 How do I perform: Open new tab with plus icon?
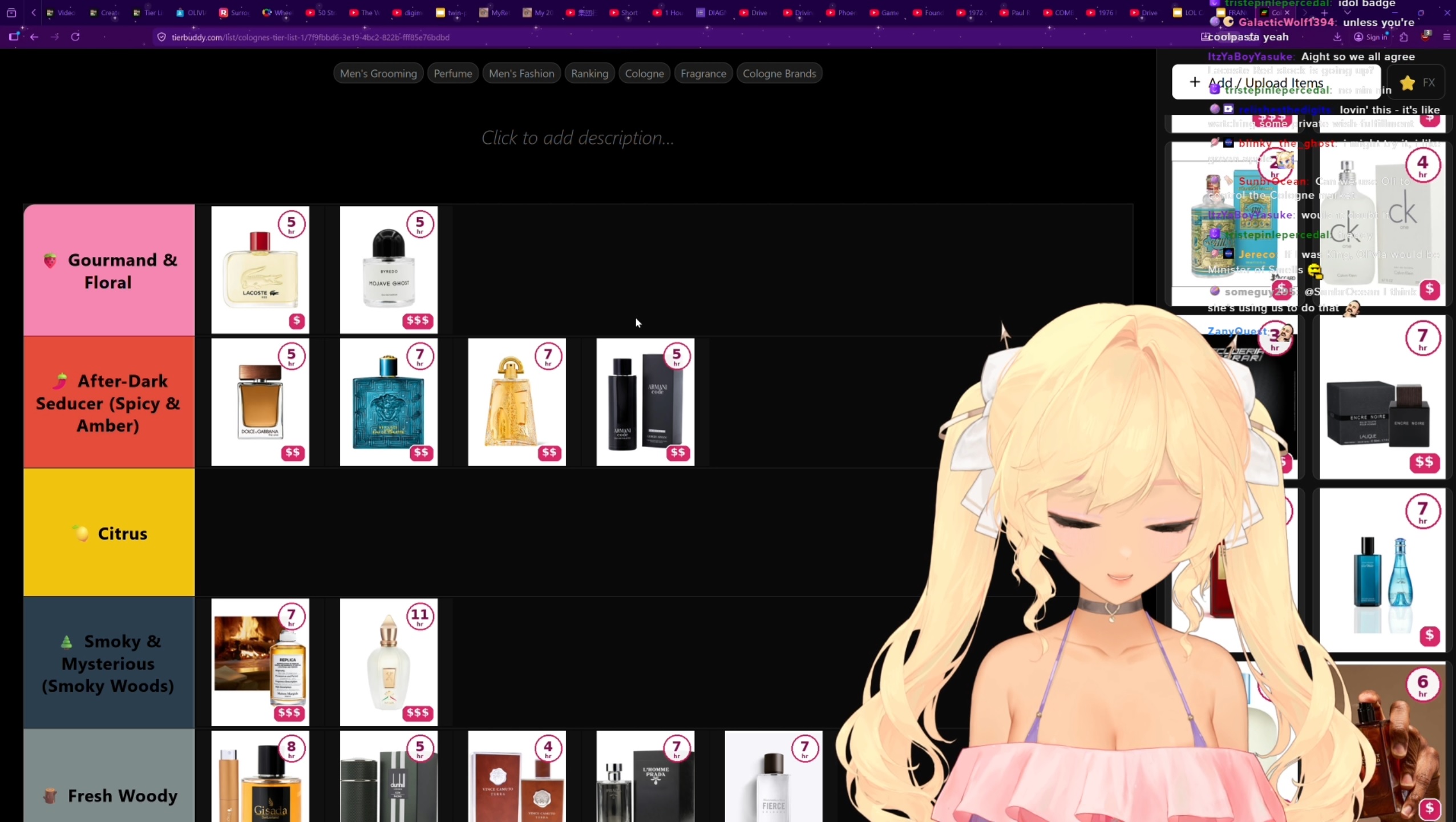tap(1325, 13)
